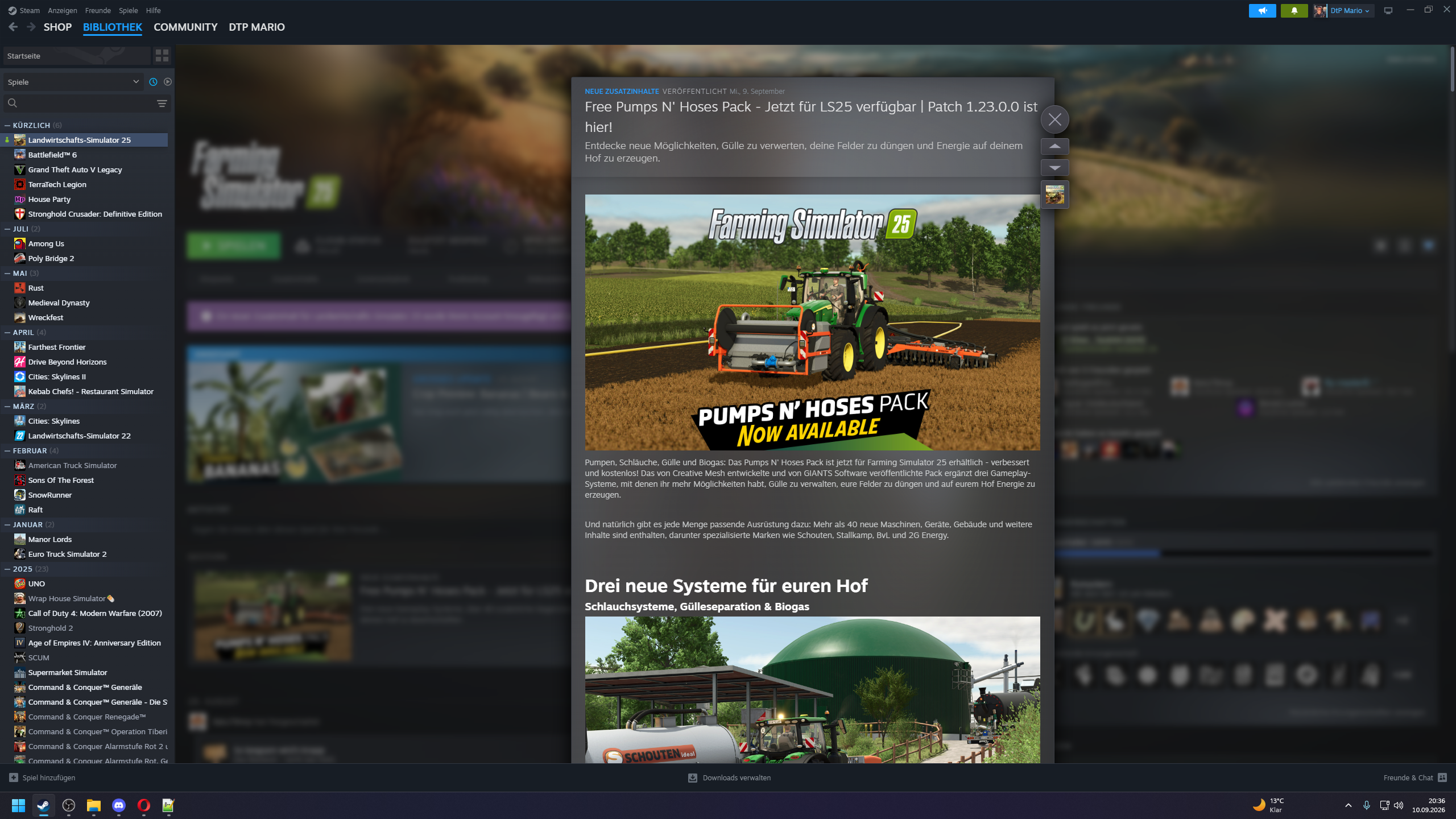The image size is (1456, 819).
Task: Collapse the APRIL section
Action: 7,332
